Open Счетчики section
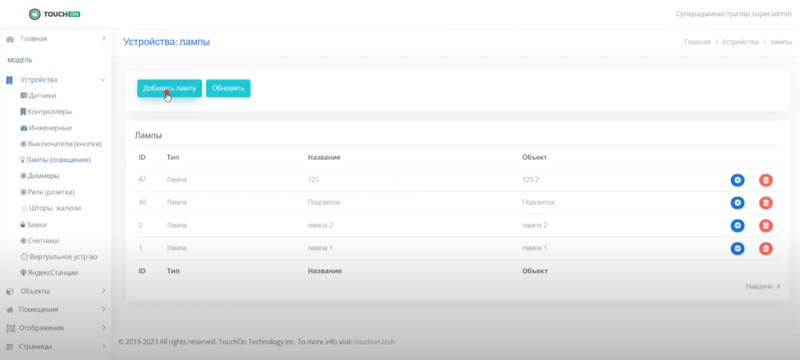This screenshot has width=800, height=360. coord(40,241)
